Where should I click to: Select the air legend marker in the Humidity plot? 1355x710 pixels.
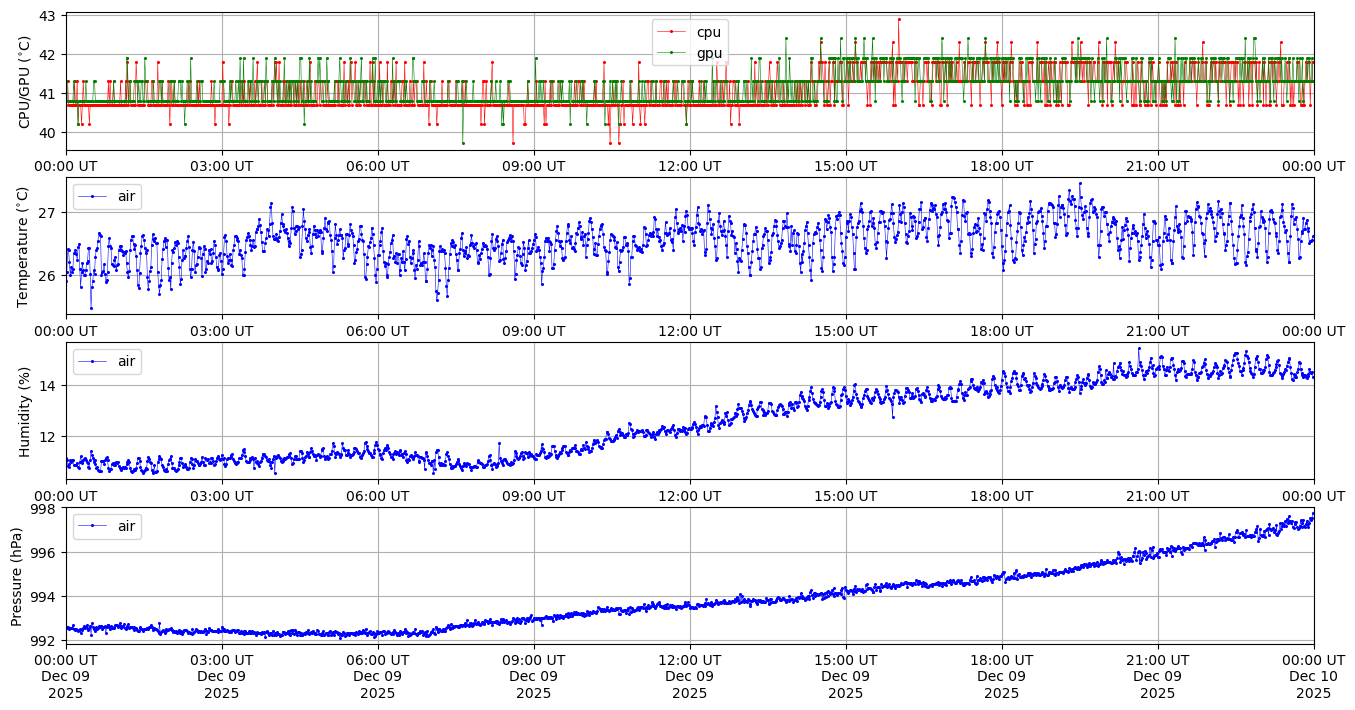pos(93,361)
